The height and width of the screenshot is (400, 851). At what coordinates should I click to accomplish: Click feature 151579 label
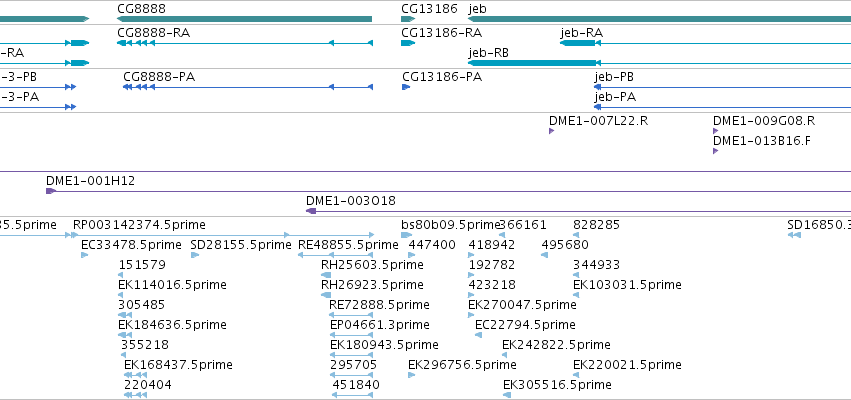coord(142,265)
